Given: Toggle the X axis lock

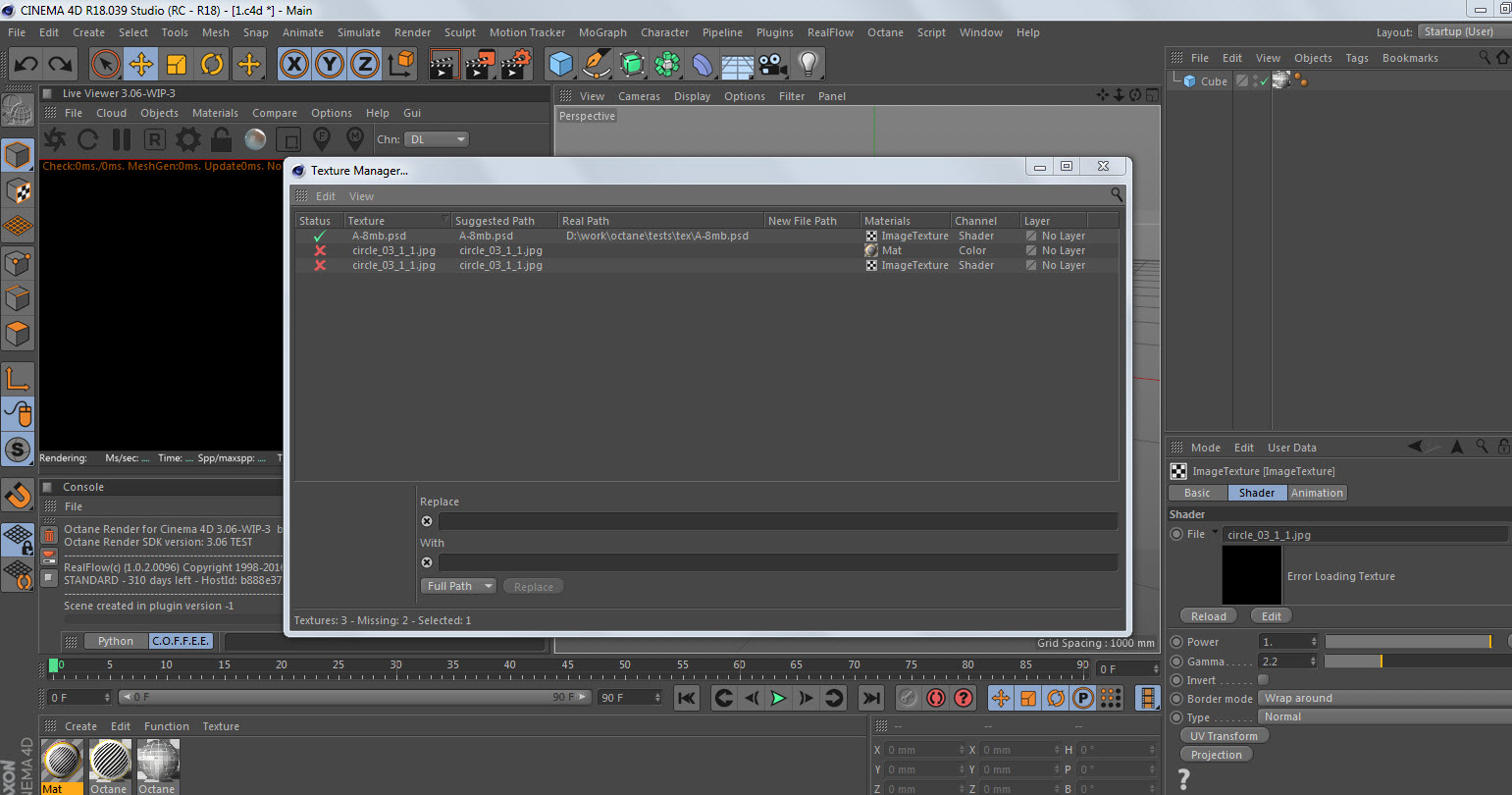Looking at the screenshot, I should coord(293,65).
